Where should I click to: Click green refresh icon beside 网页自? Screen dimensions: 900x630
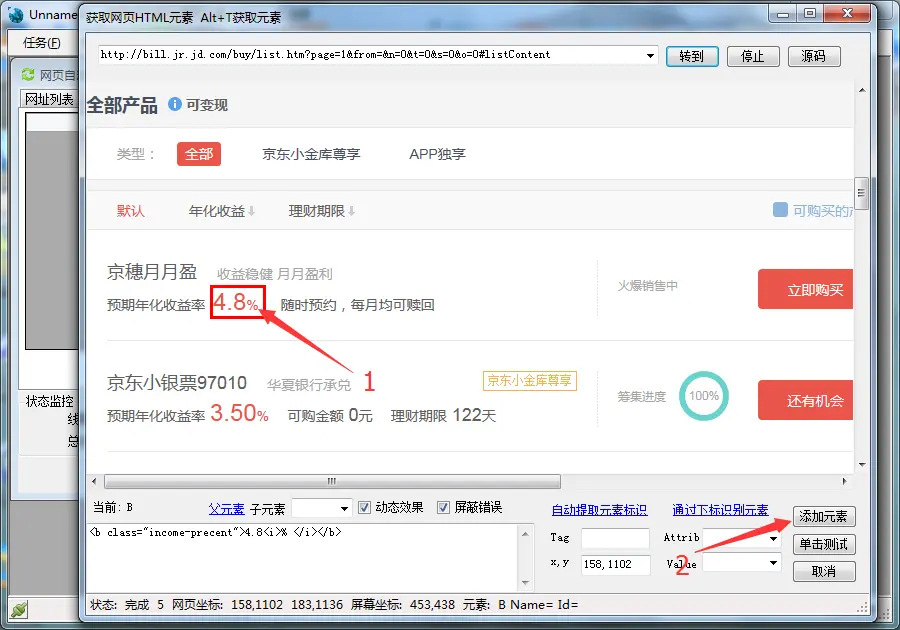click(x=28, y=75)
